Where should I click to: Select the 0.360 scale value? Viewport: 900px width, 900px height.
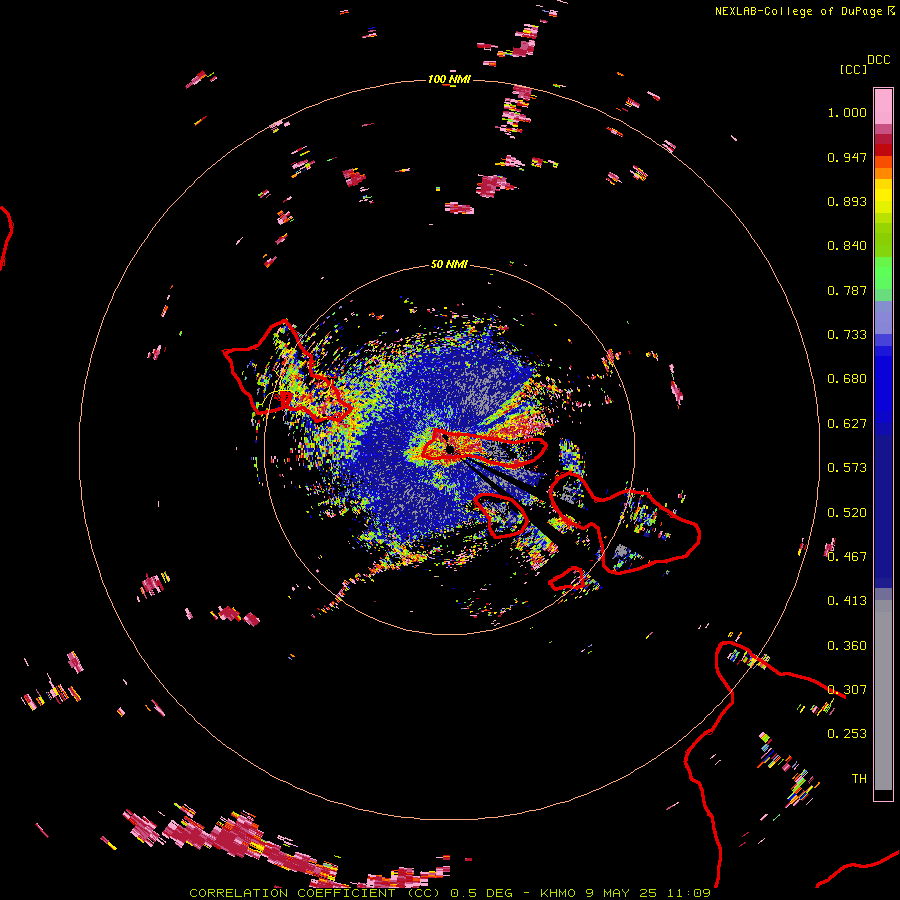point(847,646)
